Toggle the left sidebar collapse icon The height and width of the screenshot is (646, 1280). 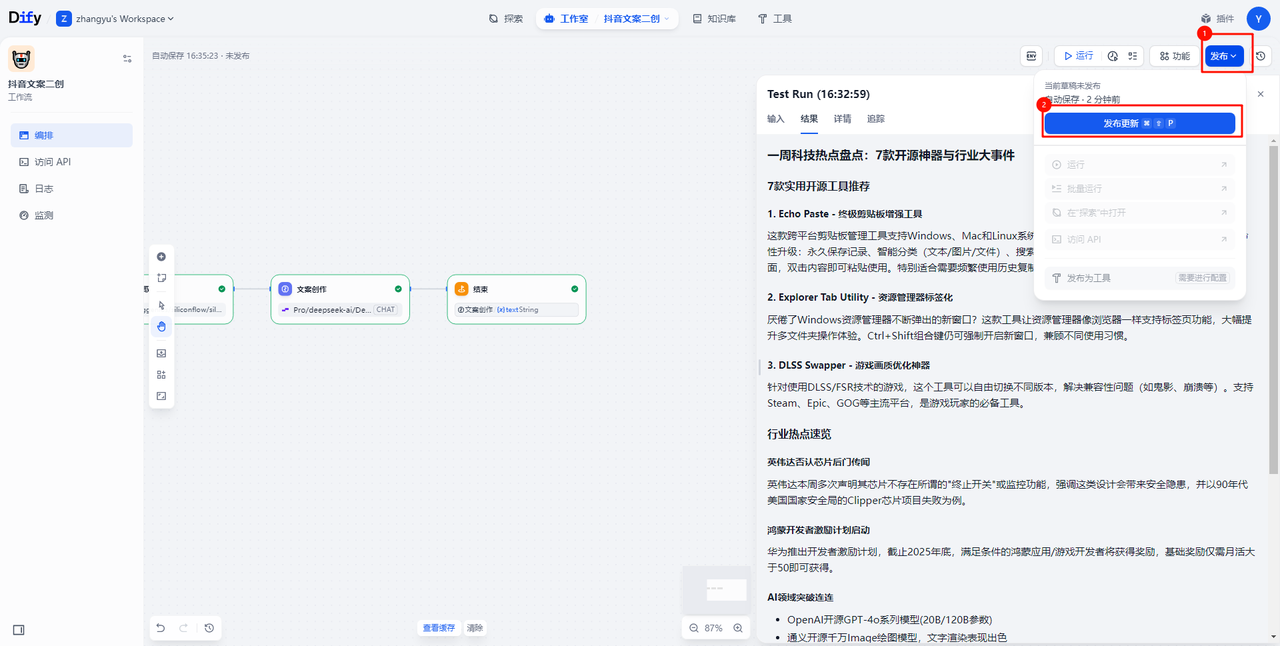(x=18, y=630)
